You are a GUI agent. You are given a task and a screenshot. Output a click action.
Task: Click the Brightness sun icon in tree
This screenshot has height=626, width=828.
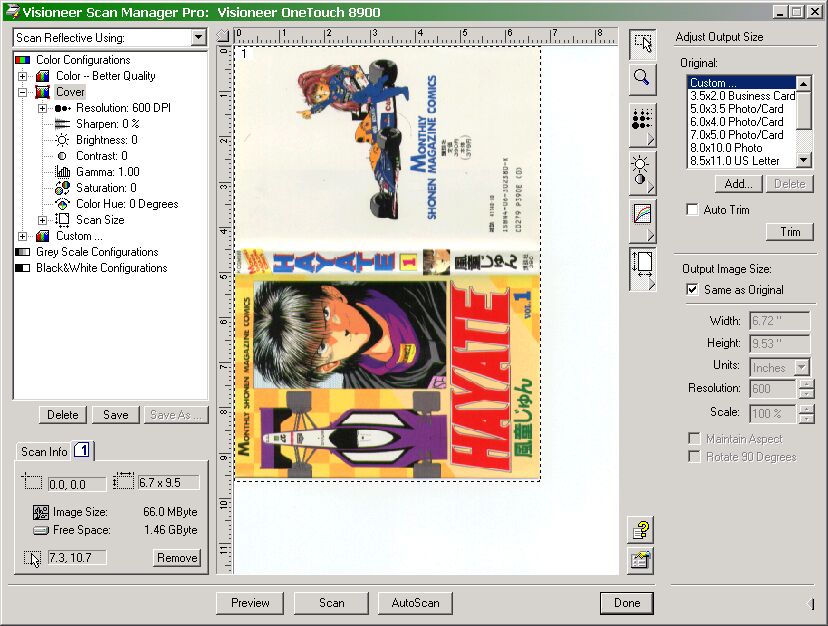coord(62,140)
